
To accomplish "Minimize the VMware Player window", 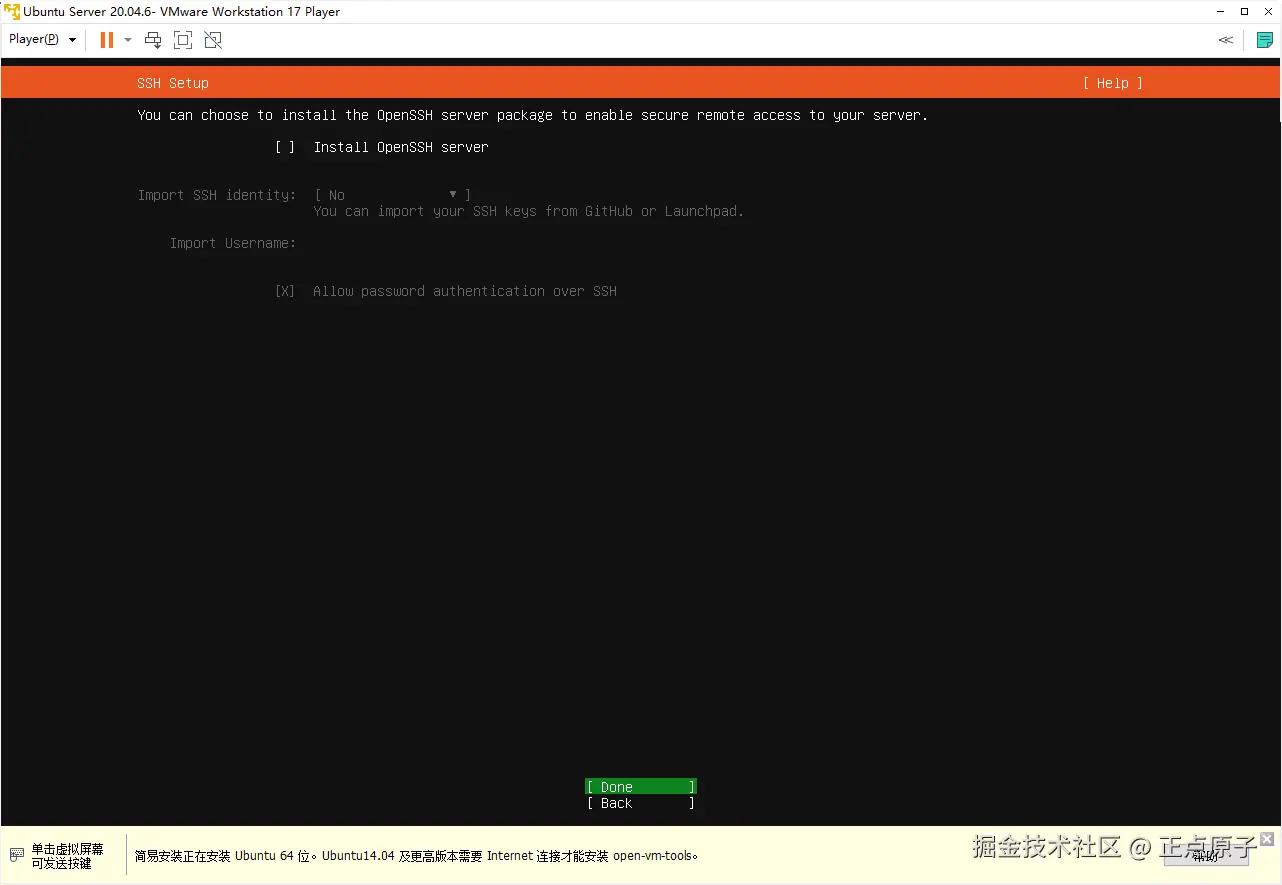I will click(1219, 12).
